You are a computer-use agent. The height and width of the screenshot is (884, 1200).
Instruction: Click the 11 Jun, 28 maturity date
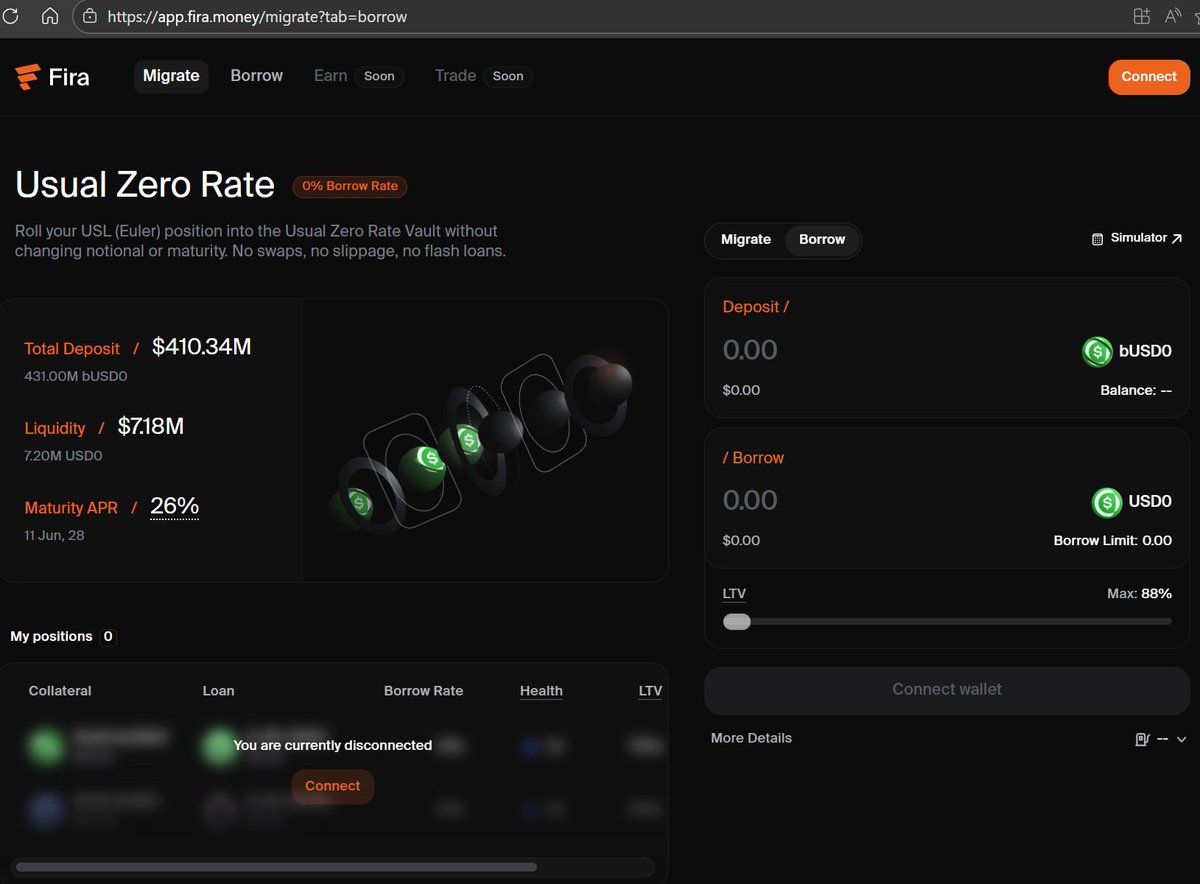(x=54, y=536)
